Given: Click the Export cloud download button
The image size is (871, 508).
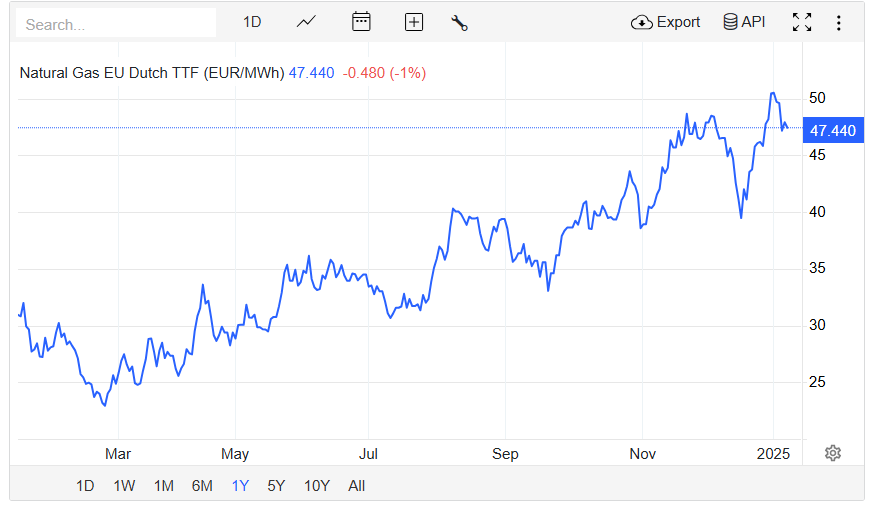Looking at the screenshot, I should click(665, 22).
